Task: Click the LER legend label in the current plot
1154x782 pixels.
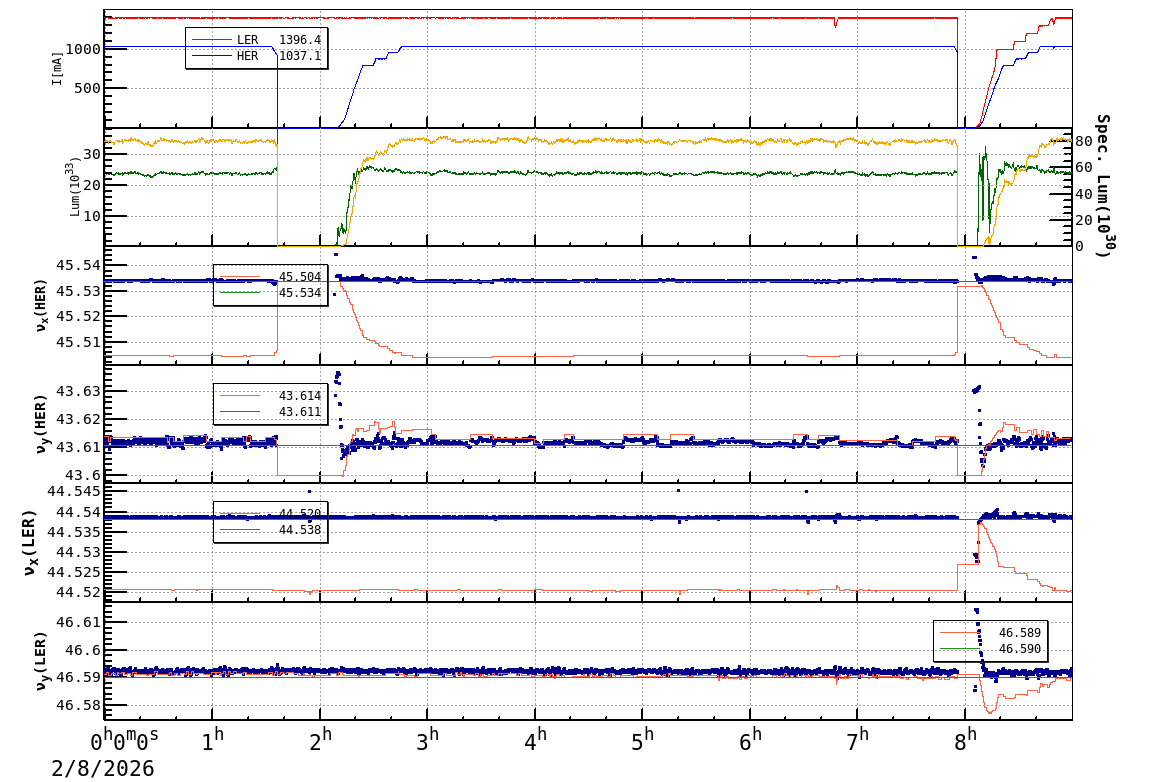Action: coord(247,40)
